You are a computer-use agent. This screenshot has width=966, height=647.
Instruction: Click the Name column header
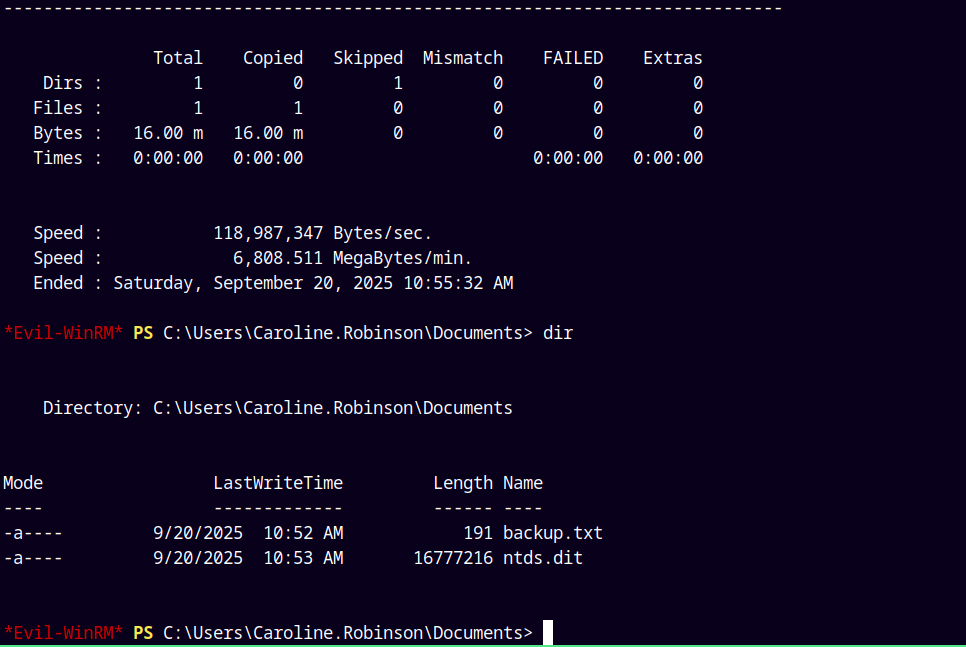[x=522, y=483]
